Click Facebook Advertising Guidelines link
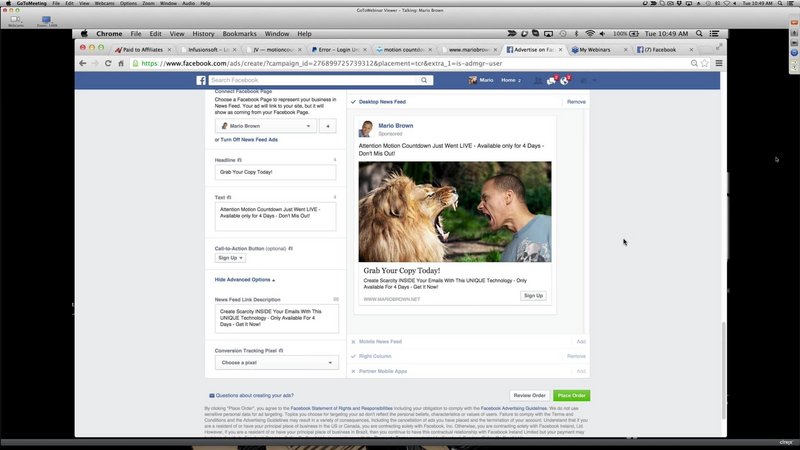Image resolution: width=800 pixels, height=450 pixels. click(513, 409)
